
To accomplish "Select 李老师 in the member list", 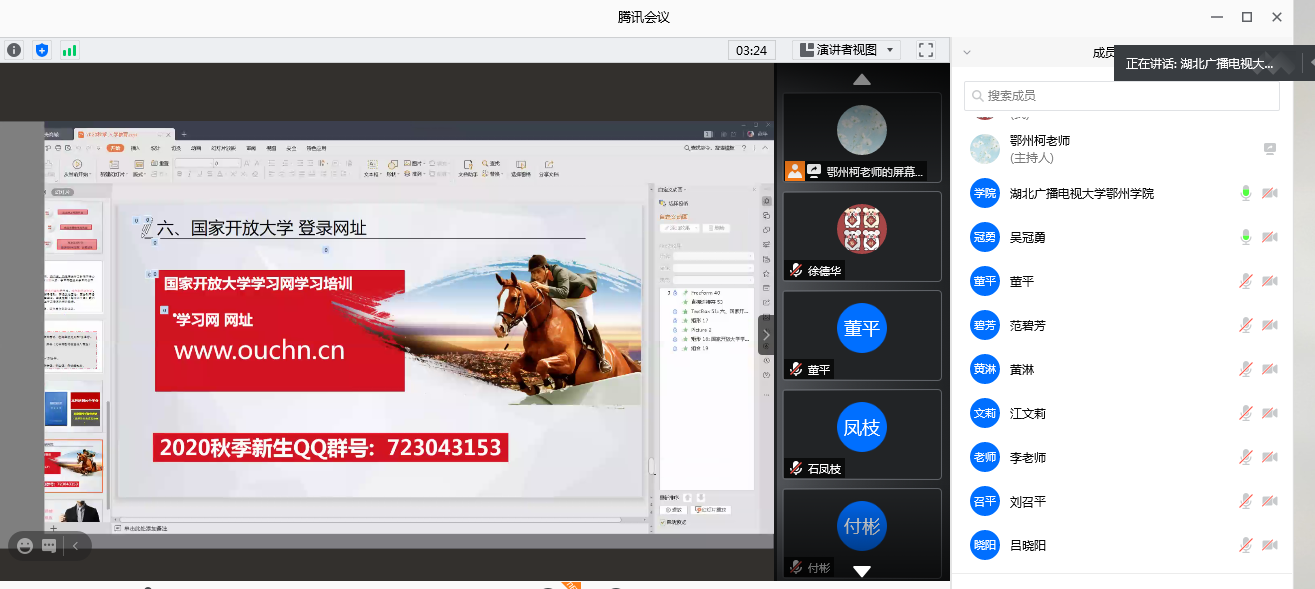I will click(x=1027, y=457).
